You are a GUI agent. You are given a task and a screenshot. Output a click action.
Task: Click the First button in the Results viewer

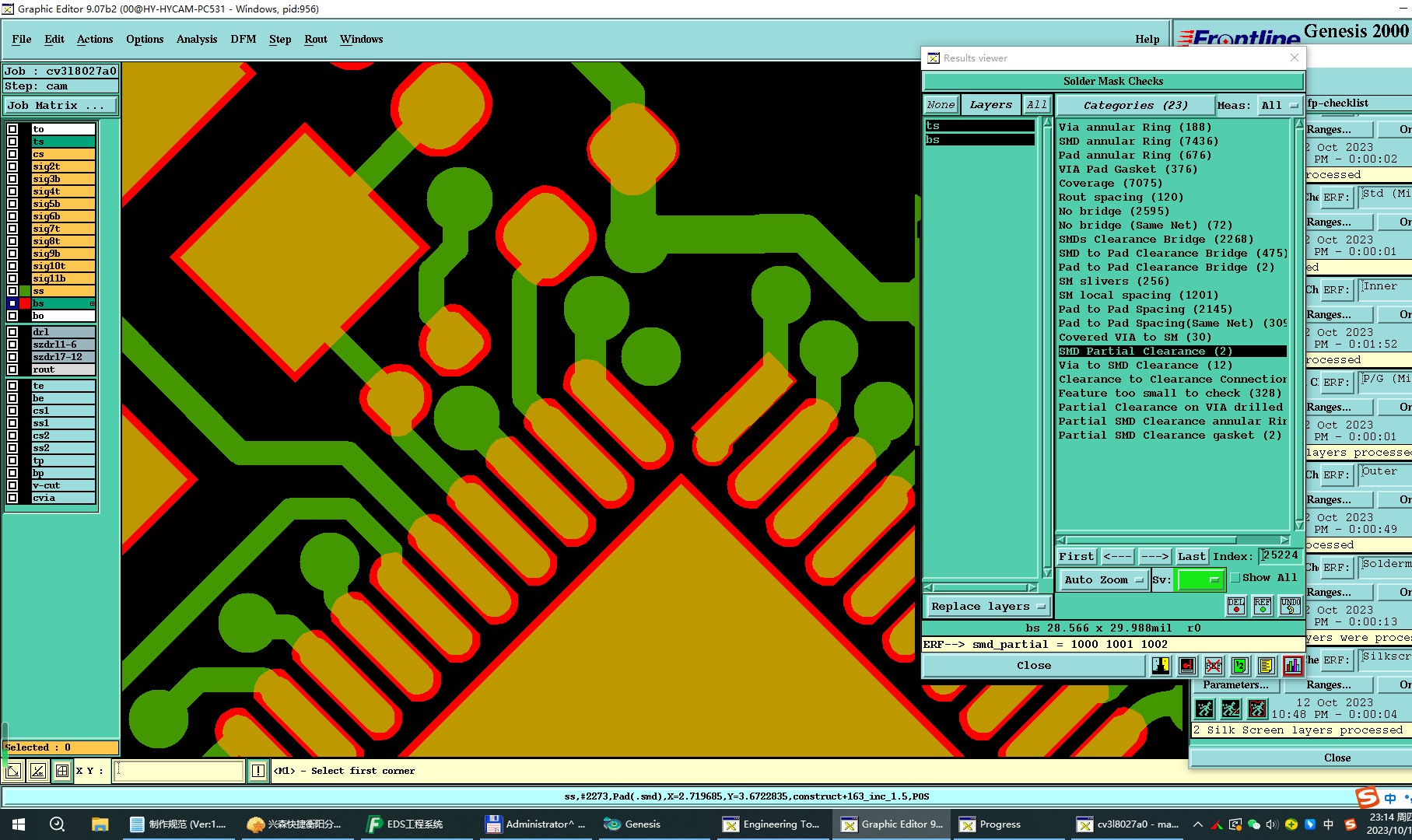pyautogui.click(x=1077, y=556)
